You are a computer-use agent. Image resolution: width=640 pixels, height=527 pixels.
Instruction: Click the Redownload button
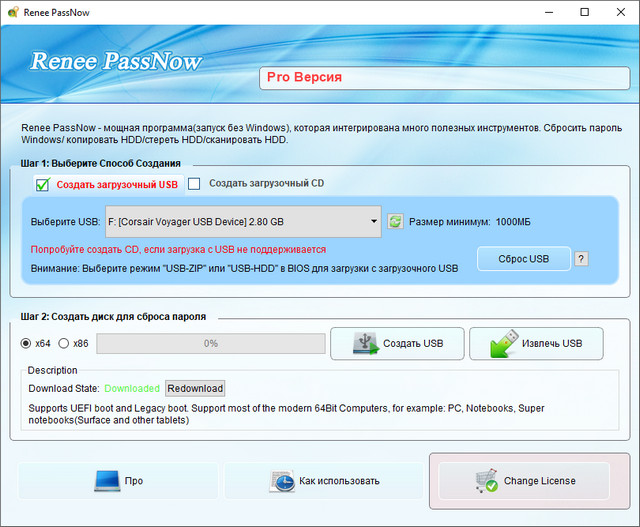coord(195,388)
